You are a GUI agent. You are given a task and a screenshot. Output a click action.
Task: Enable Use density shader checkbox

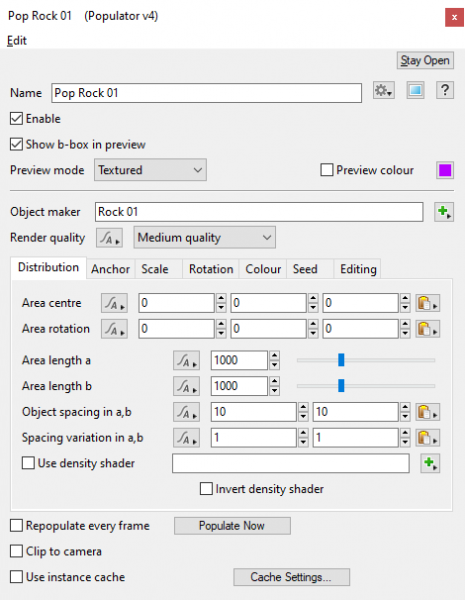[x=28, y=463]
